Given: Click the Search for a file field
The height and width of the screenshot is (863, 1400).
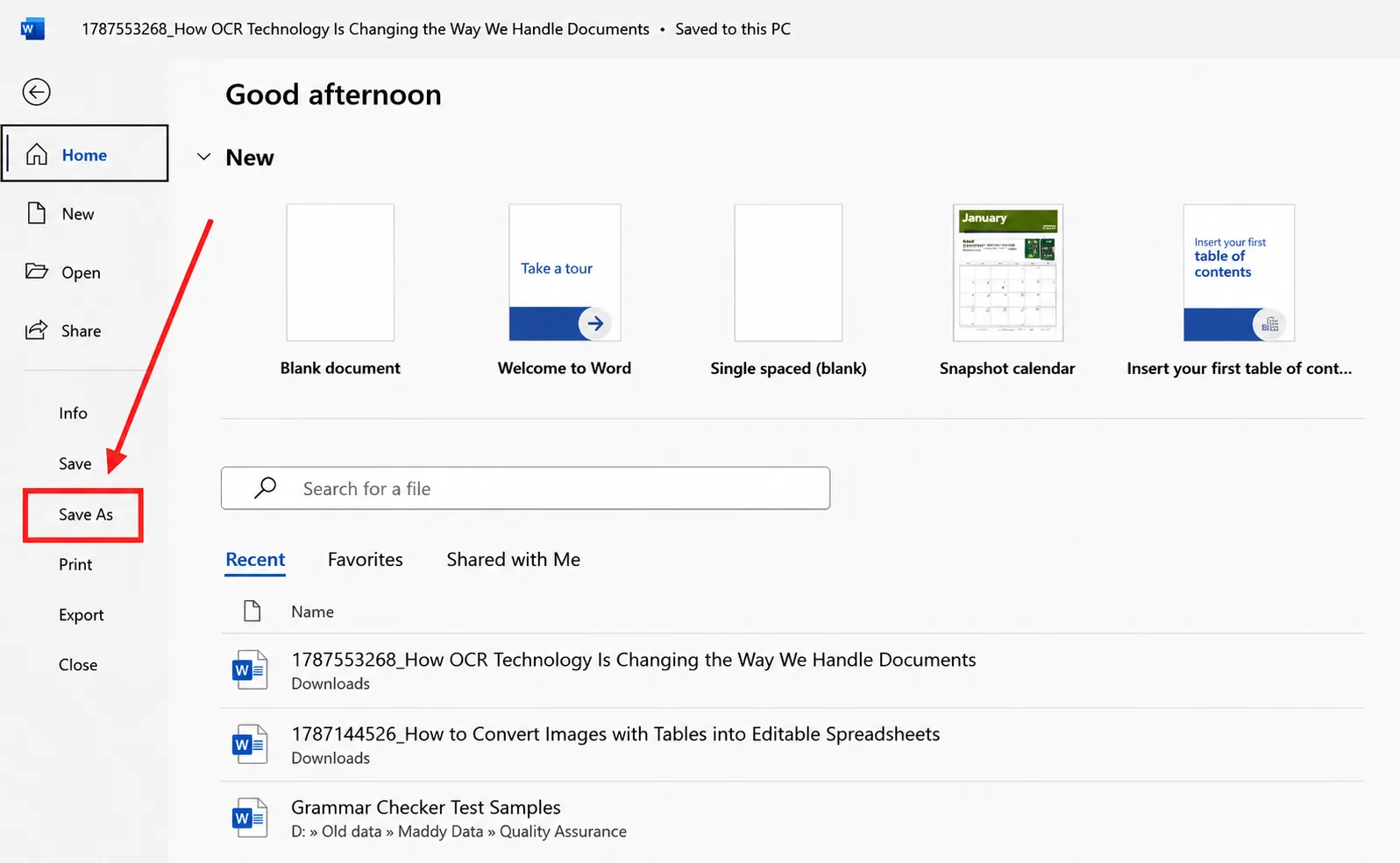Looking at the screenshot, I should point(525,488).
